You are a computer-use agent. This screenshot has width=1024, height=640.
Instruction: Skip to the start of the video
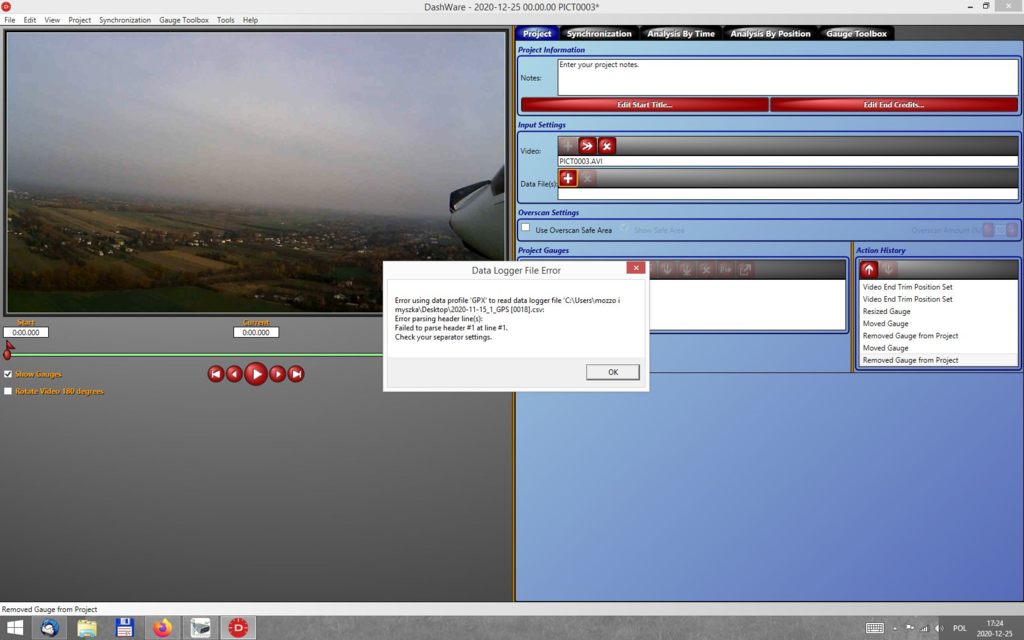coord(215,374)
